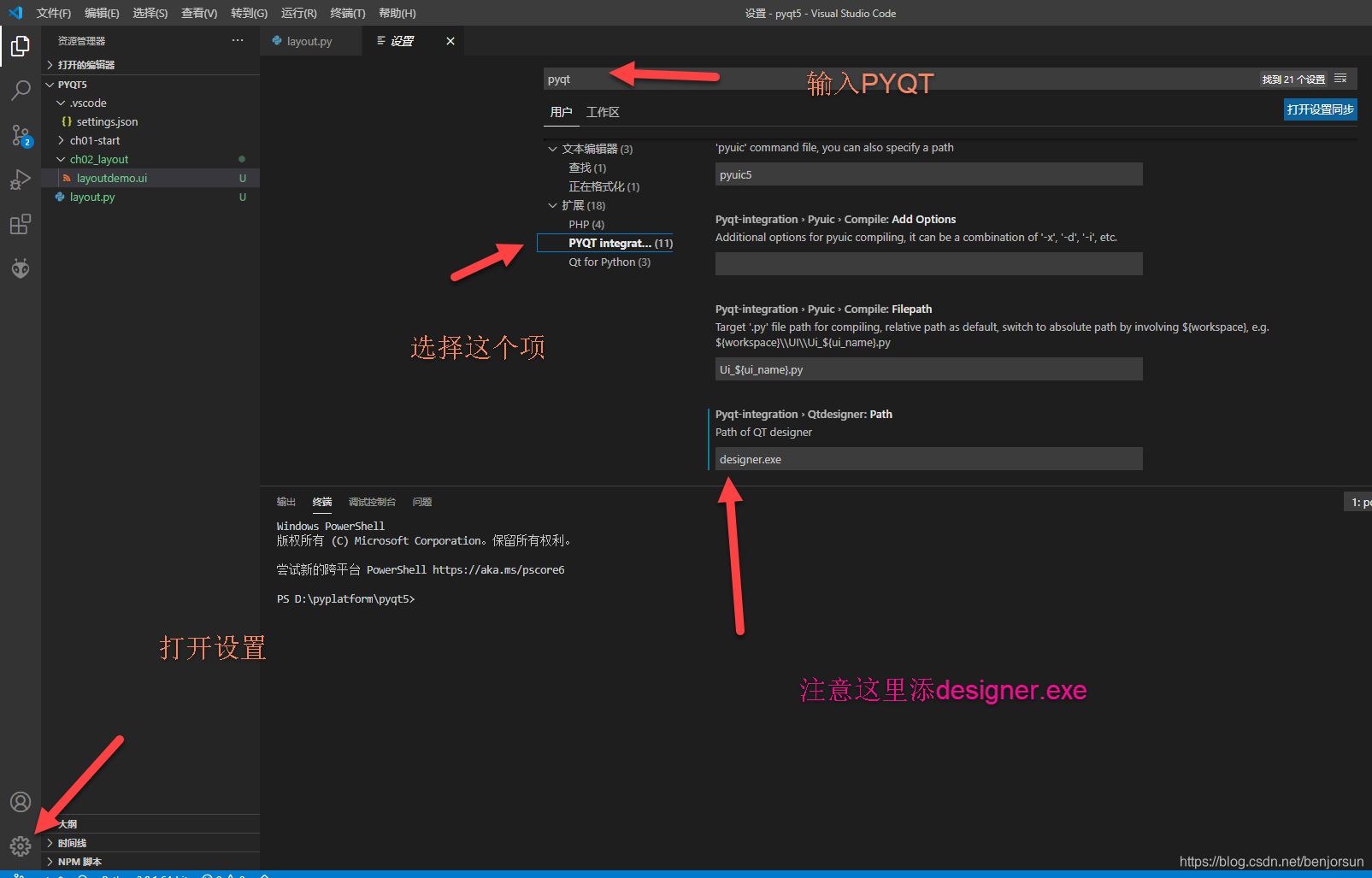Collapse 扩展 (18) settings group
Screen dimensions: 1372x878
click(x=583, y=205)
